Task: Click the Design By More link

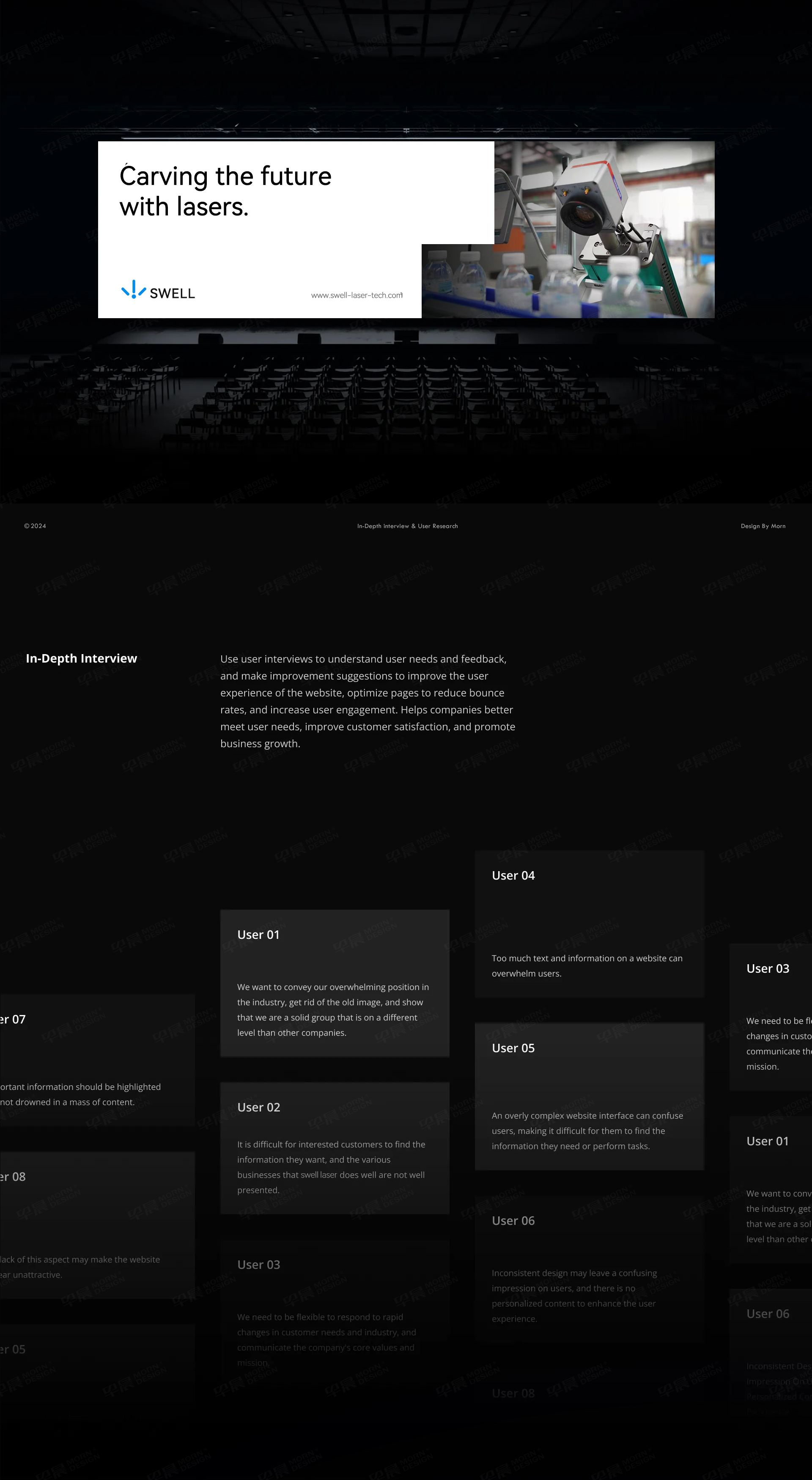Action: (763, 525)
